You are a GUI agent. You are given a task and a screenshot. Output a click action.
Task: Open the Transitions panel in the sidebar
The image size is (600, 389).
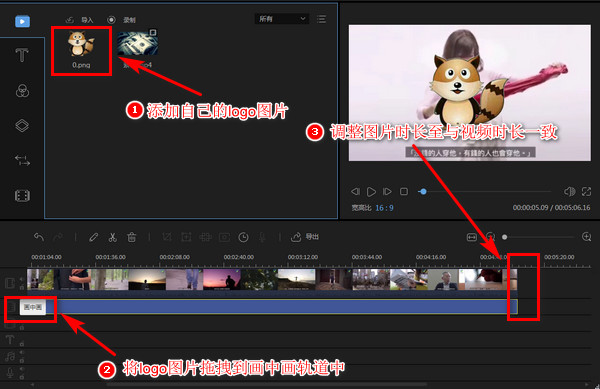pos(22,160)
